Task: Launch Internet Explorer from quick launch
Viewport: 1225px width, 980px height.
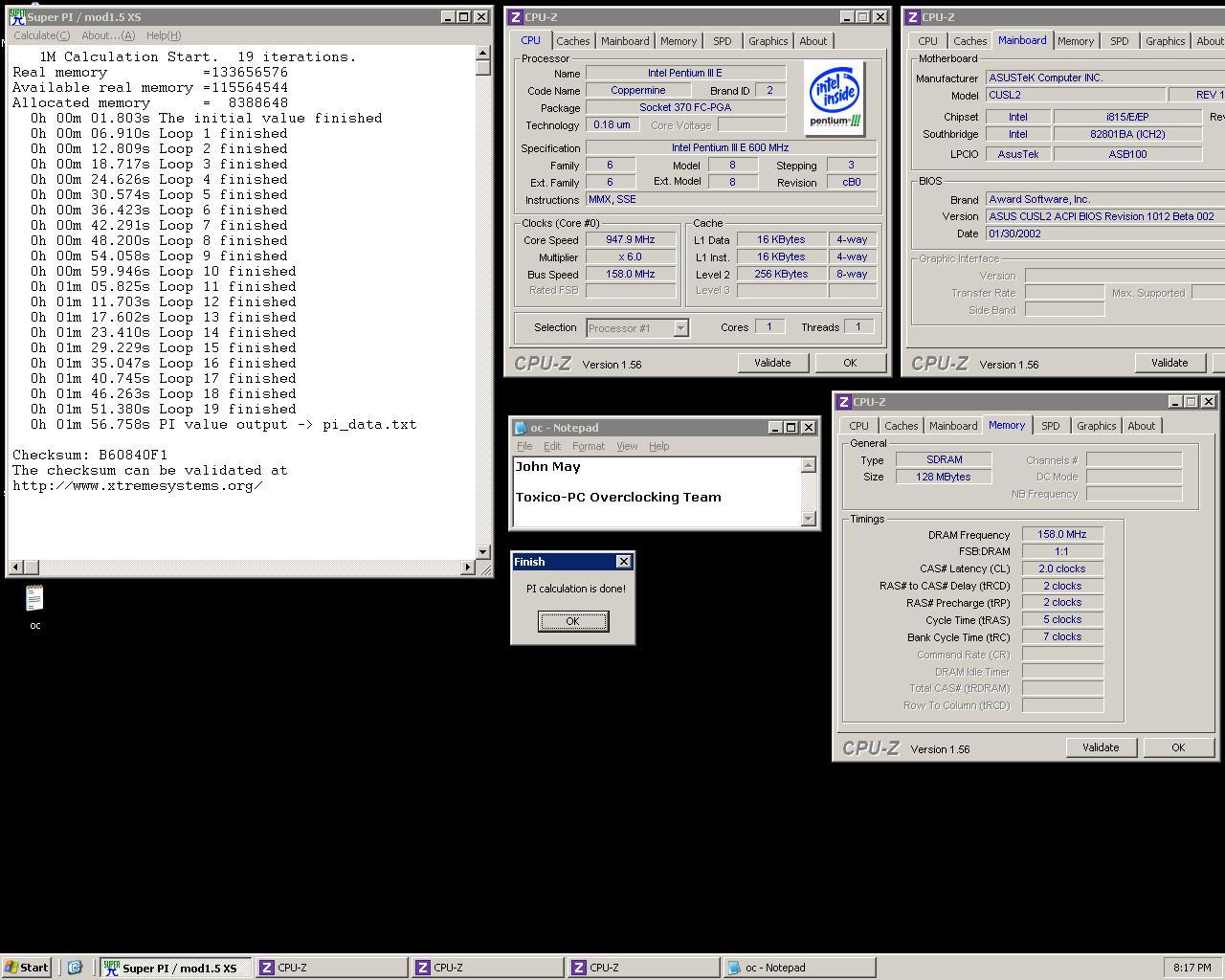Action: tap(75, 968)
